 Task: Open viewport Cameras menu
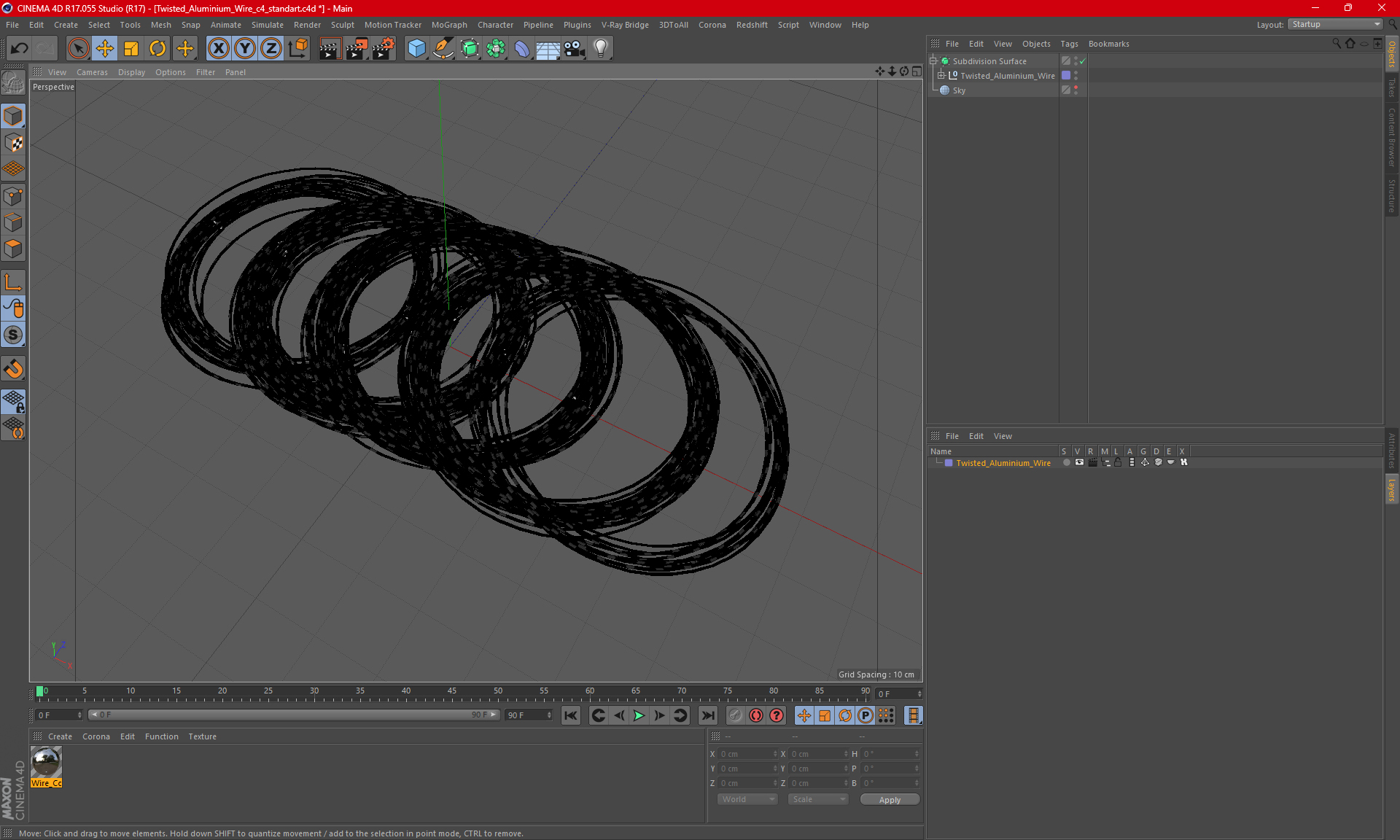pyautogui.click(x=92, y=72)
